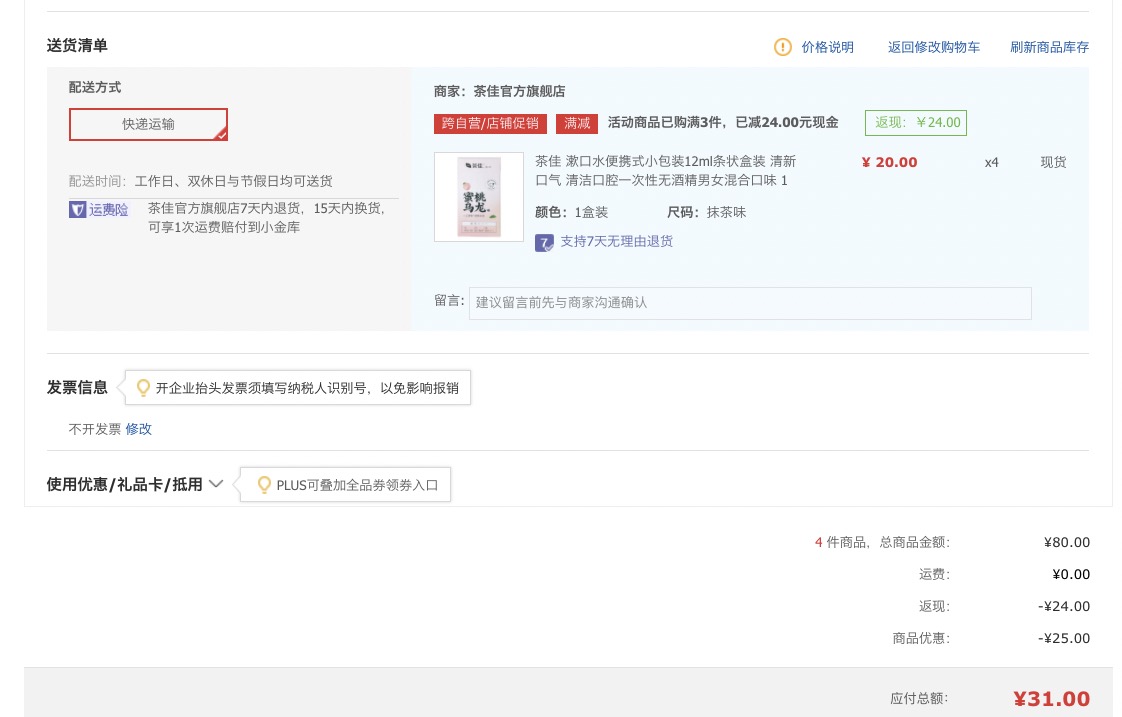Click the 运费 ¥0.00 value
This screenshot has width=1122, height=717.
pyautogui.click(x=1071, y=575)
